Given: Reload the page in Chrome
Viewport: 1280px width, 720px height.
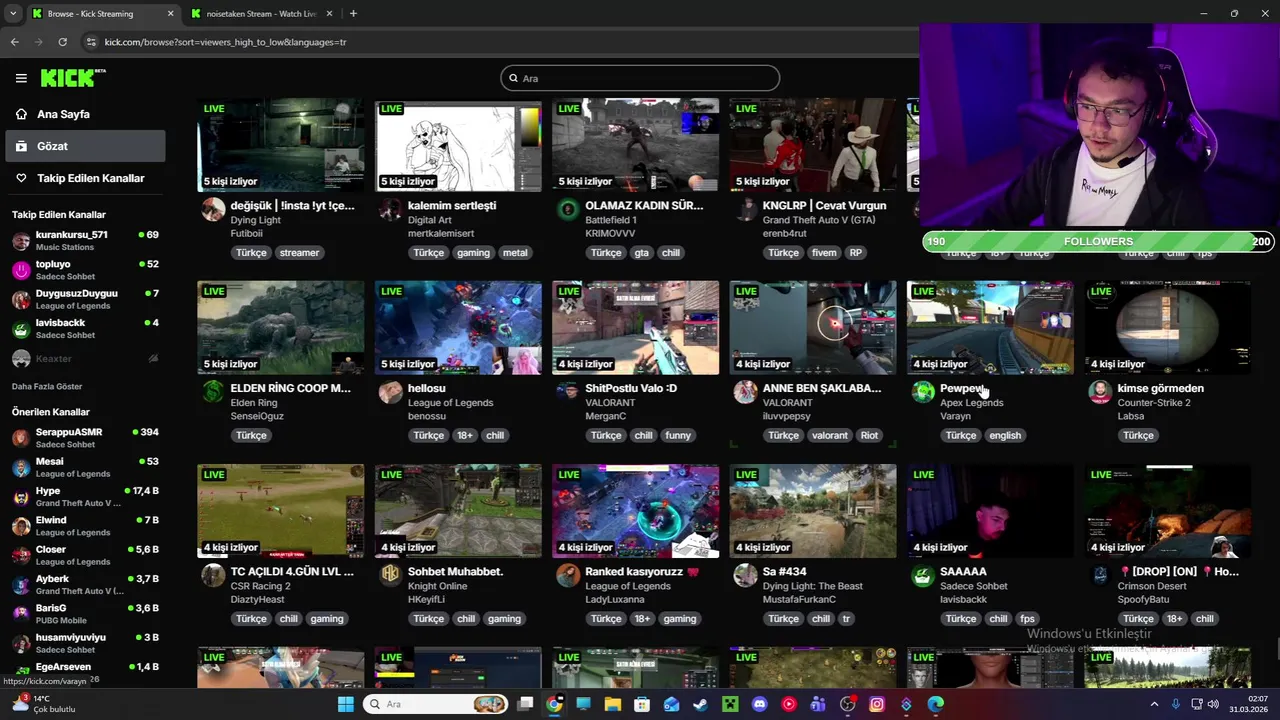Looking at the screenshot, I should pos(62,42).
